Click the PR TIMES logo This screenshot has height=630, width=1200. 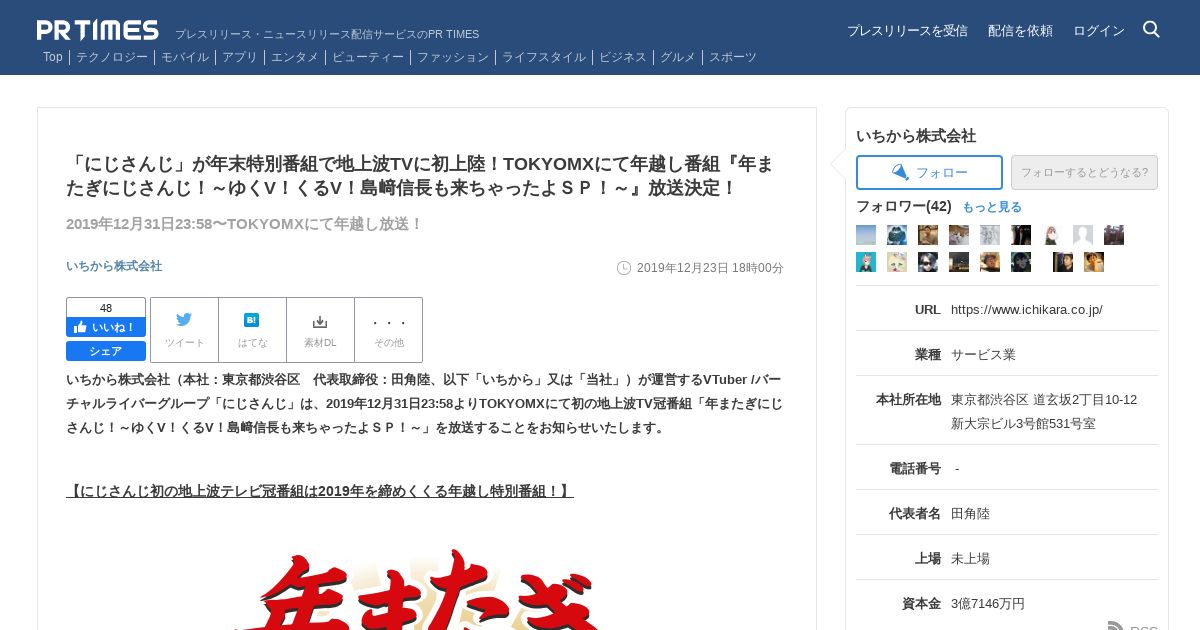coord(98,30)
